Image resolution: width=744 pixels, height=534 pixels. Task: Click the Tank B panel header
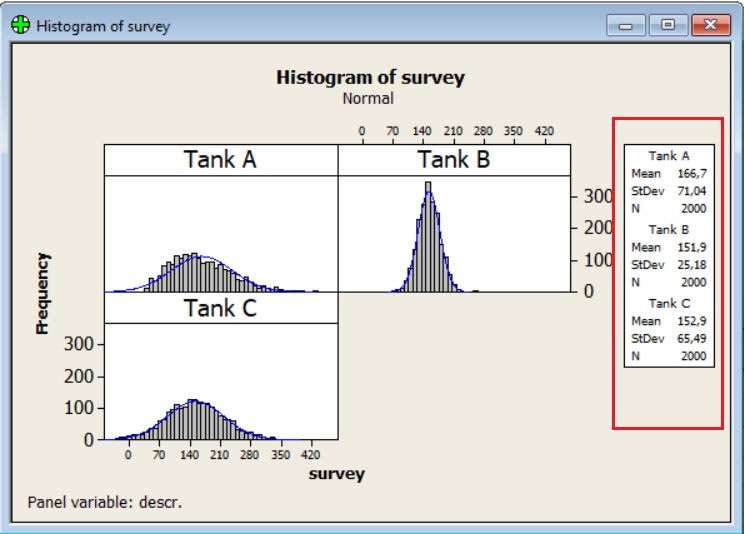pos(455,160)
